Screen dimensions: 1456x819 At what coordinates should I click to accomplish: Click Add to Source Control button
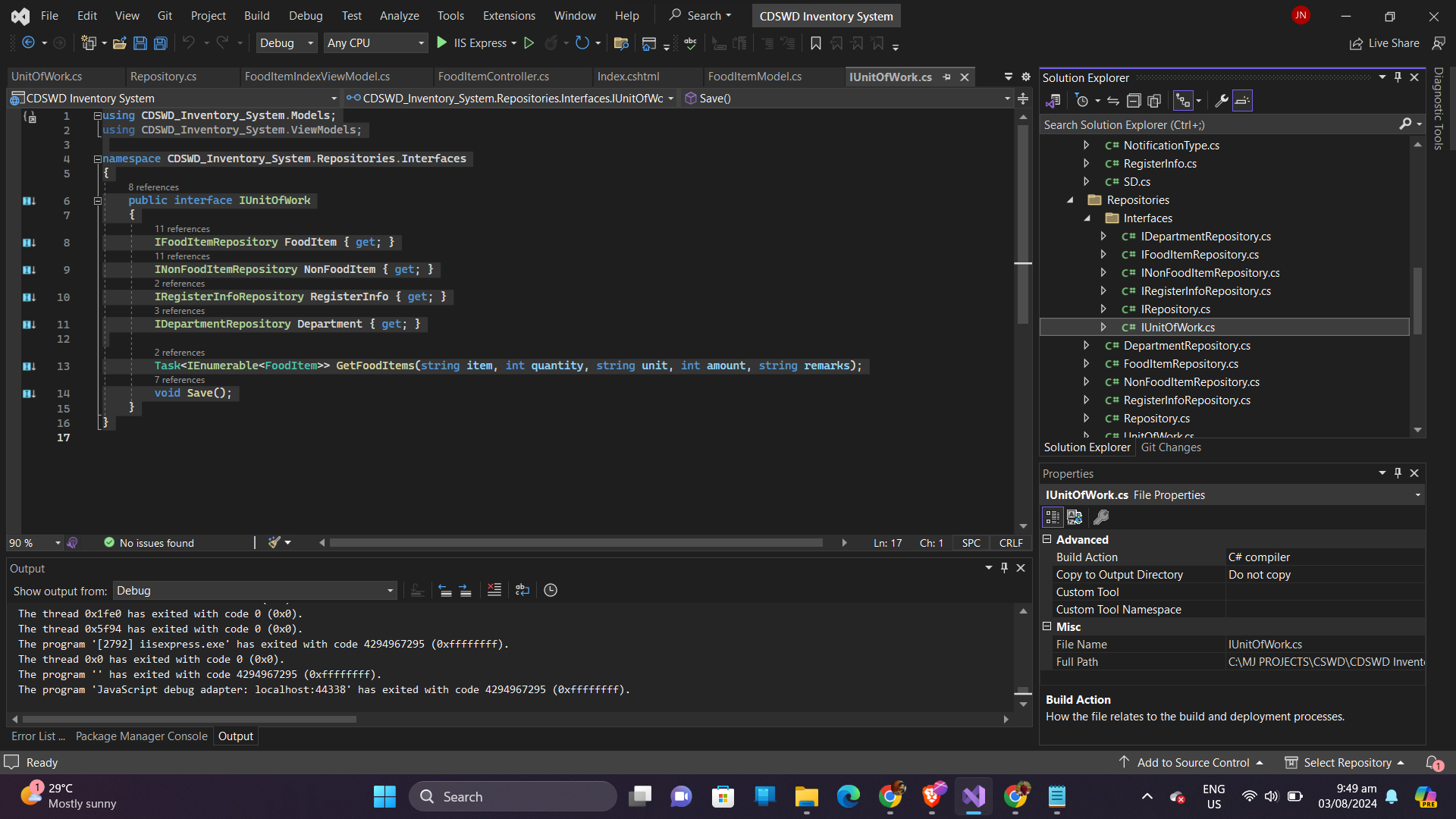1192,763
